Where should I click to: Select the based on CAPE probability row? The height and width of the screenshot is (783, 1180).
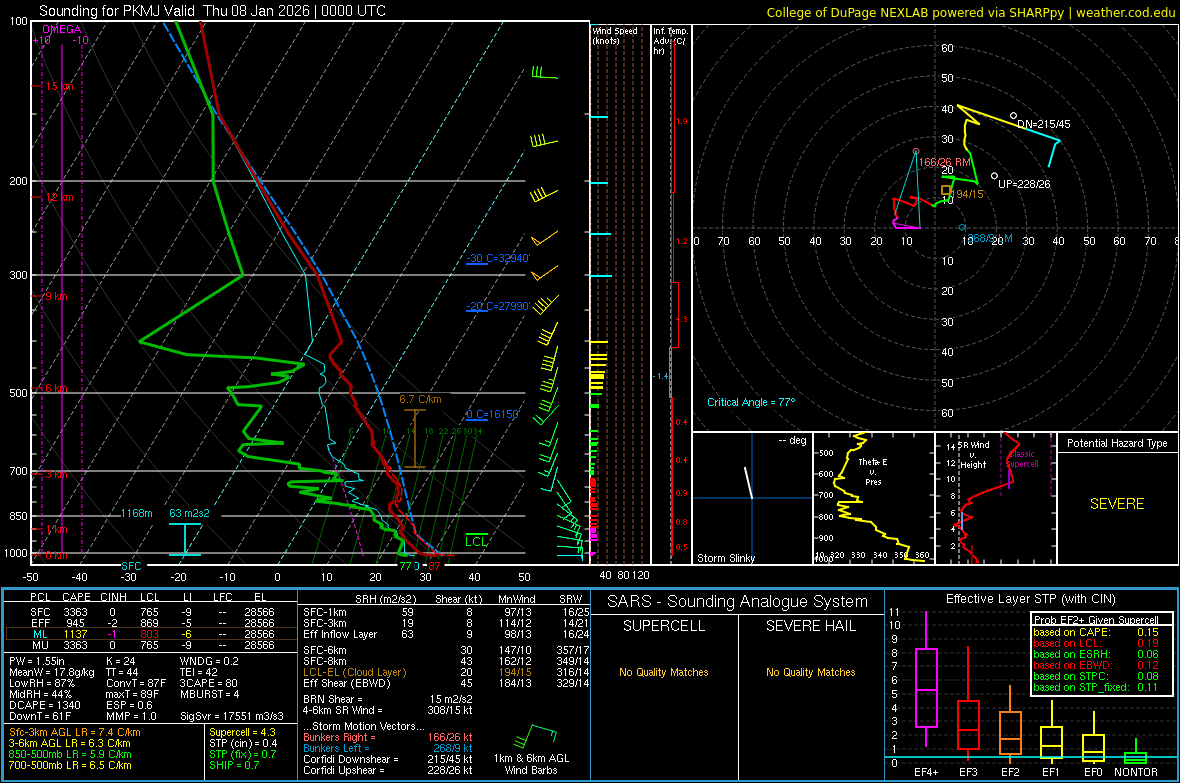(x=1096, y=632)
